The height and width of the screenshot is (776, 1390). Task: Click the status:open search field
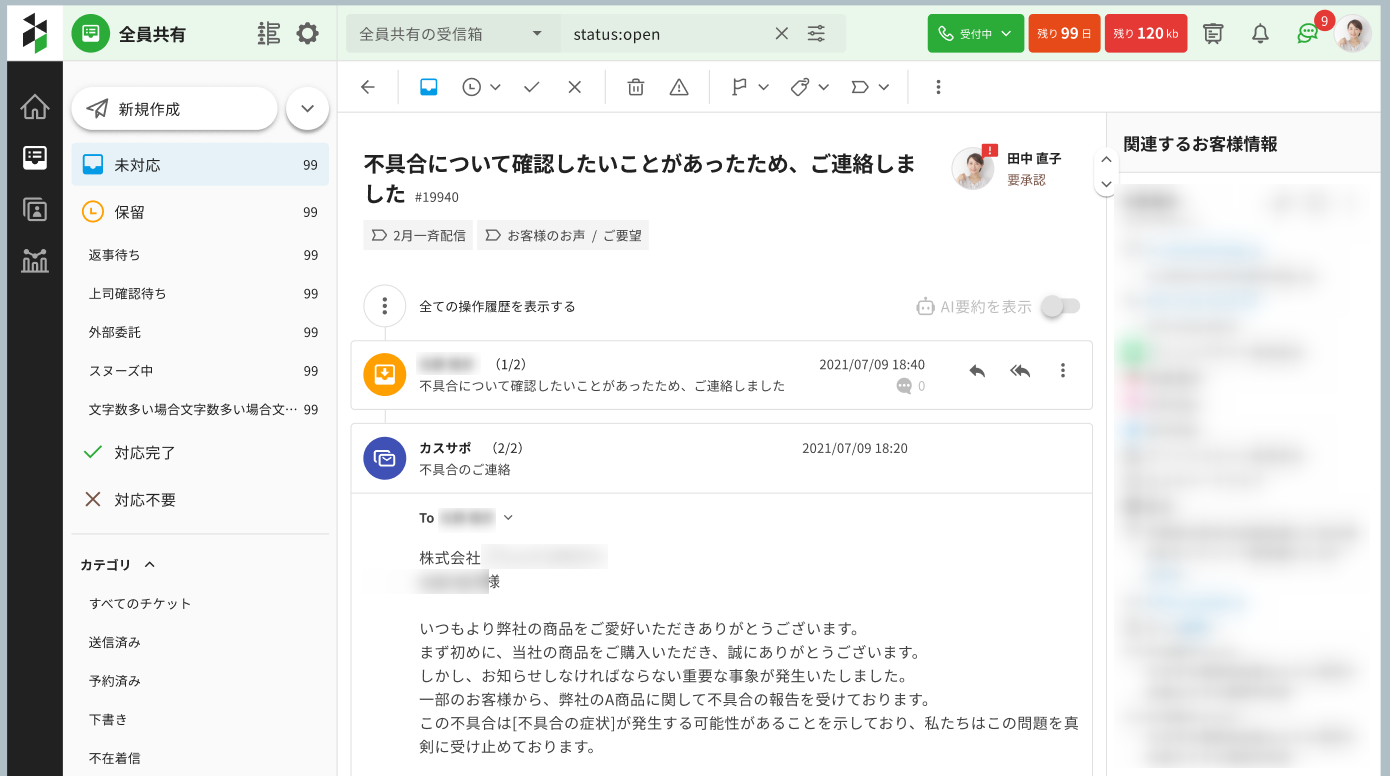[665, 33]
